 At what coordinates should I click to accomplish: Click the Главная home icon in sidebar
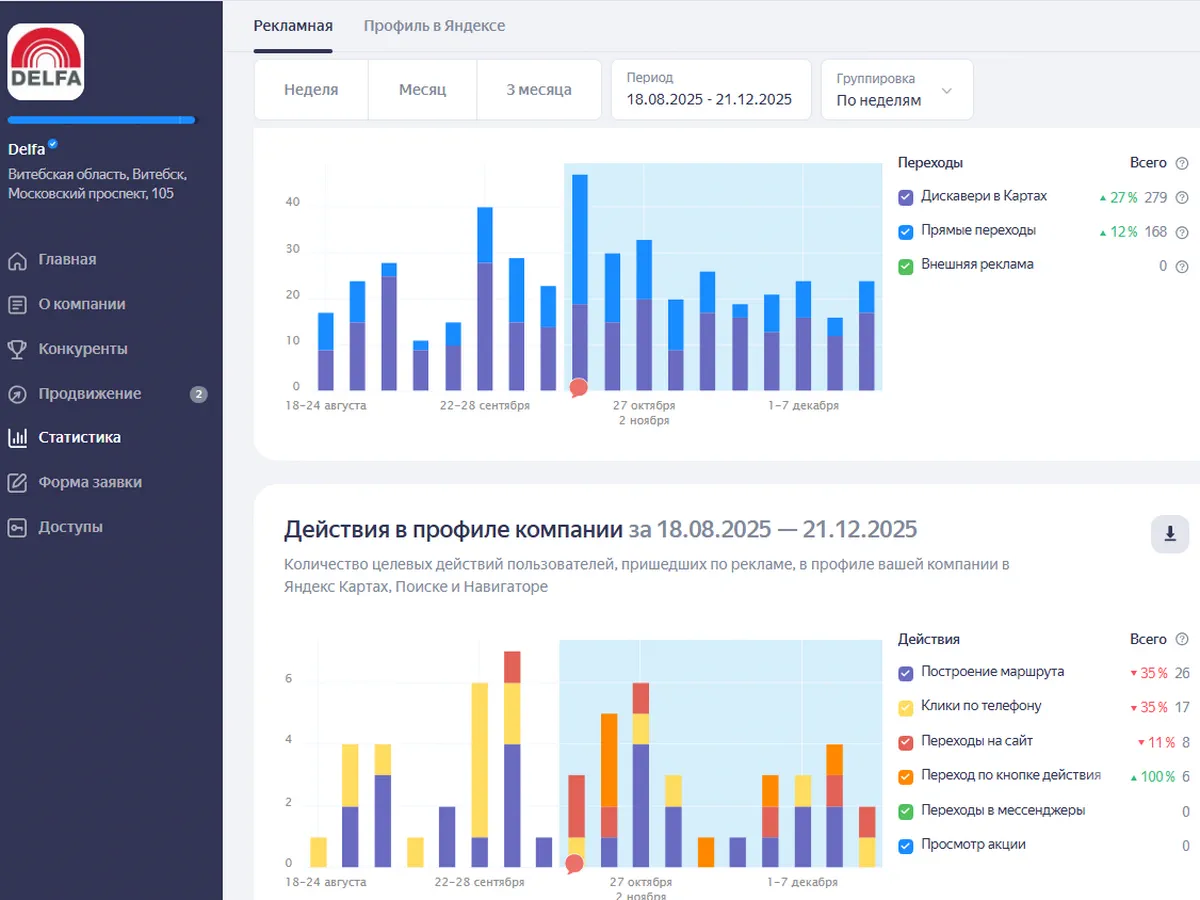17,260
